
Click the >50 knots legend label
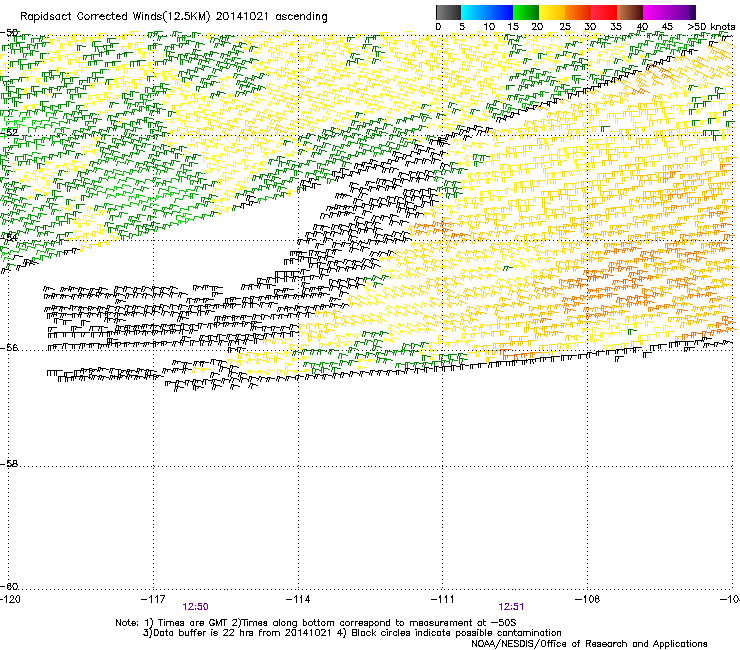point(711,27)
